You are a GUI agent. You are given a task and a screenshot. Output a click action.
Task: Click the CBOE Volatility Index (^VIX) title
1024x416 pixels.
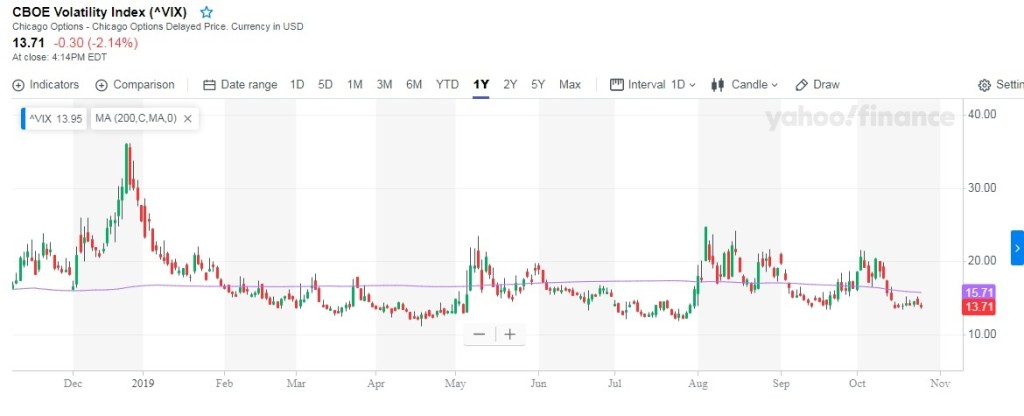coord(100,12)
